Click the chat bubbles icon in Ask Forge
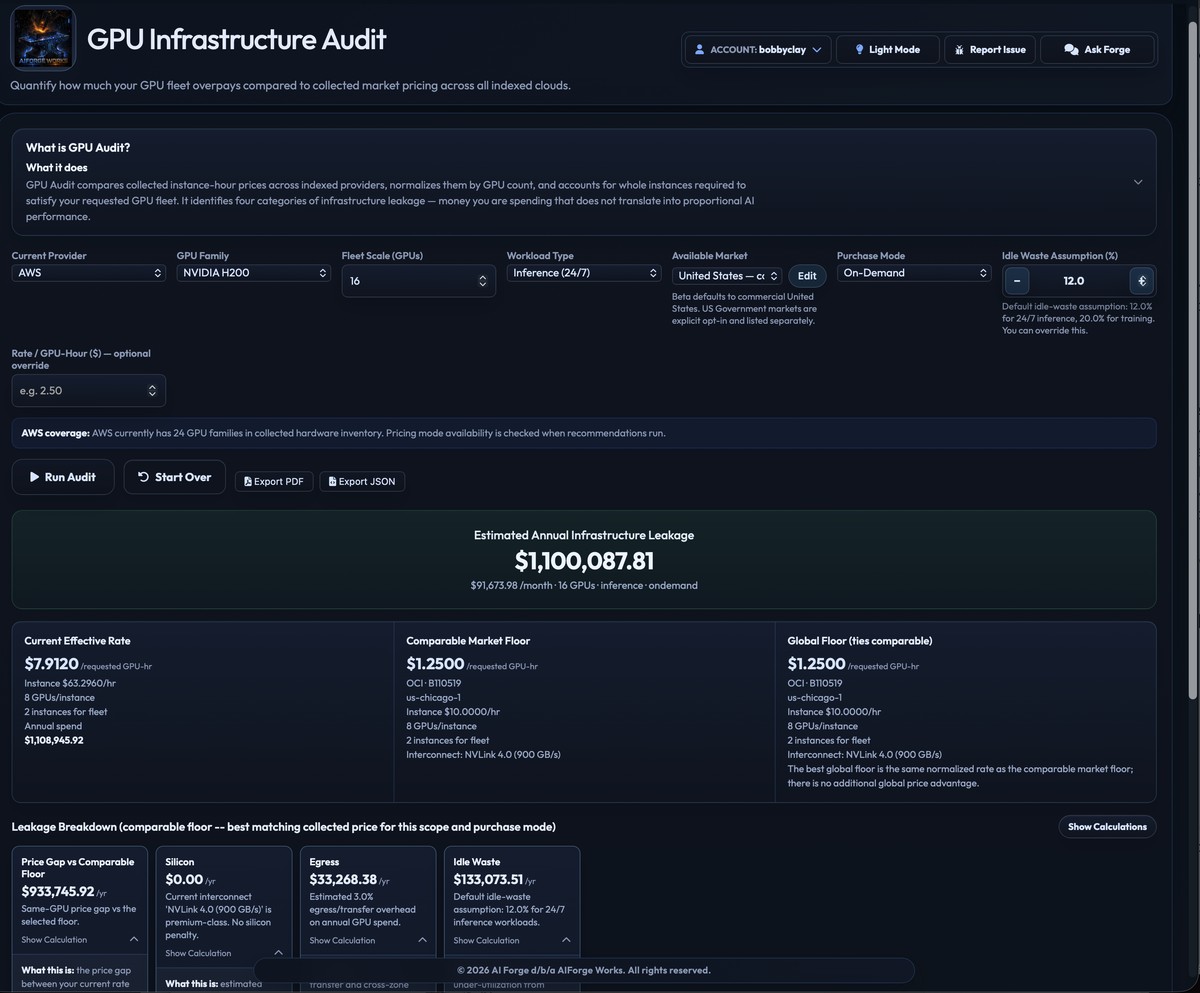This screenshot has height=993, width=1200. click(1071, 49)
